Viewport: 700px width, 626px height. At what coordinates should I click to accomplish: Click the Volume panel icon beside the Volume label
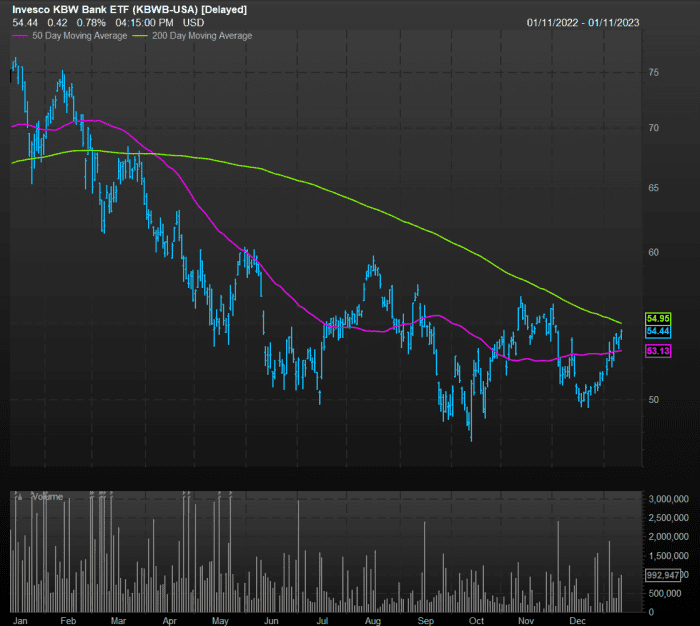pos(19,497)
